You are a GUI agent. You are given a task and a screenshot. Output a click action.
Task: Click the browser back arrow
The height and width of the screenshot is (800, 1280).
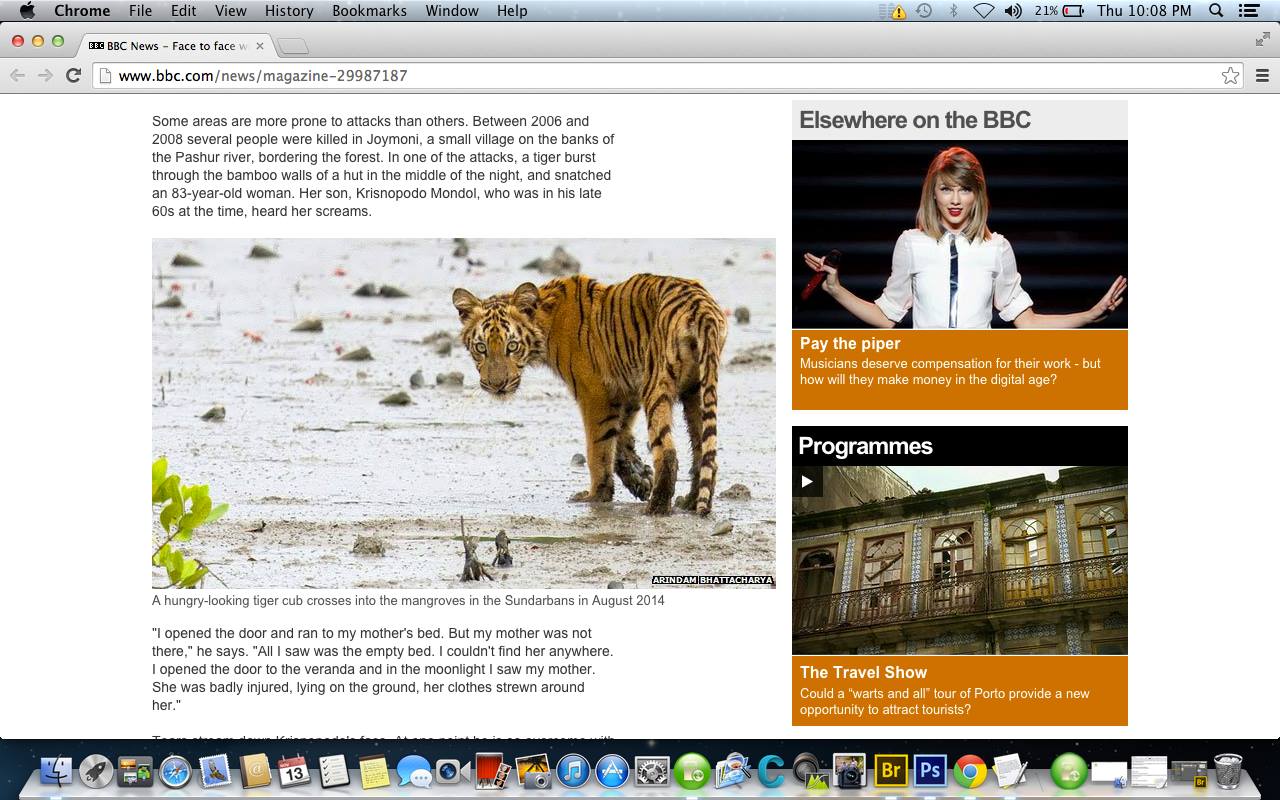(17, 76)
